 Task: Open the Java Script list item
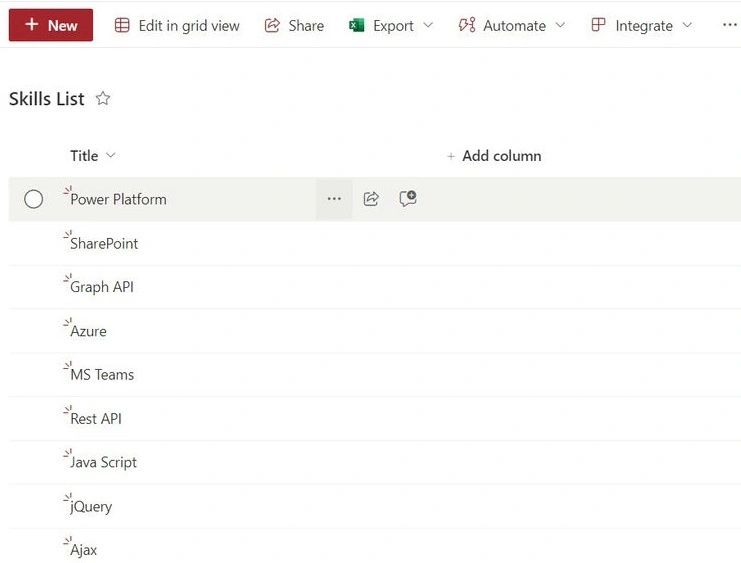[x=103, y=462]
